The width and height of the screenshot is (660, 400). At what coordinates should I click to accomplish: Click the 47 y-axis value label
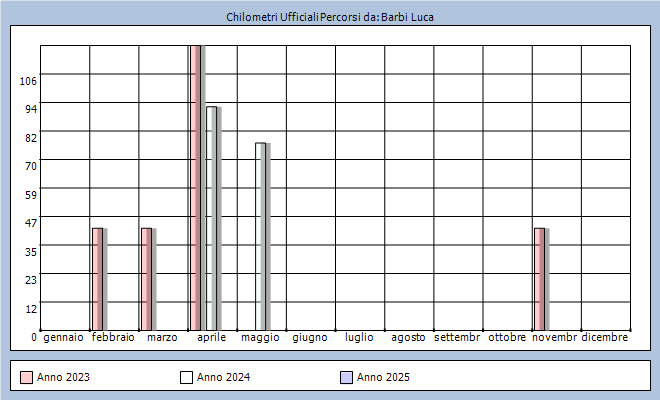click(30, 222)
